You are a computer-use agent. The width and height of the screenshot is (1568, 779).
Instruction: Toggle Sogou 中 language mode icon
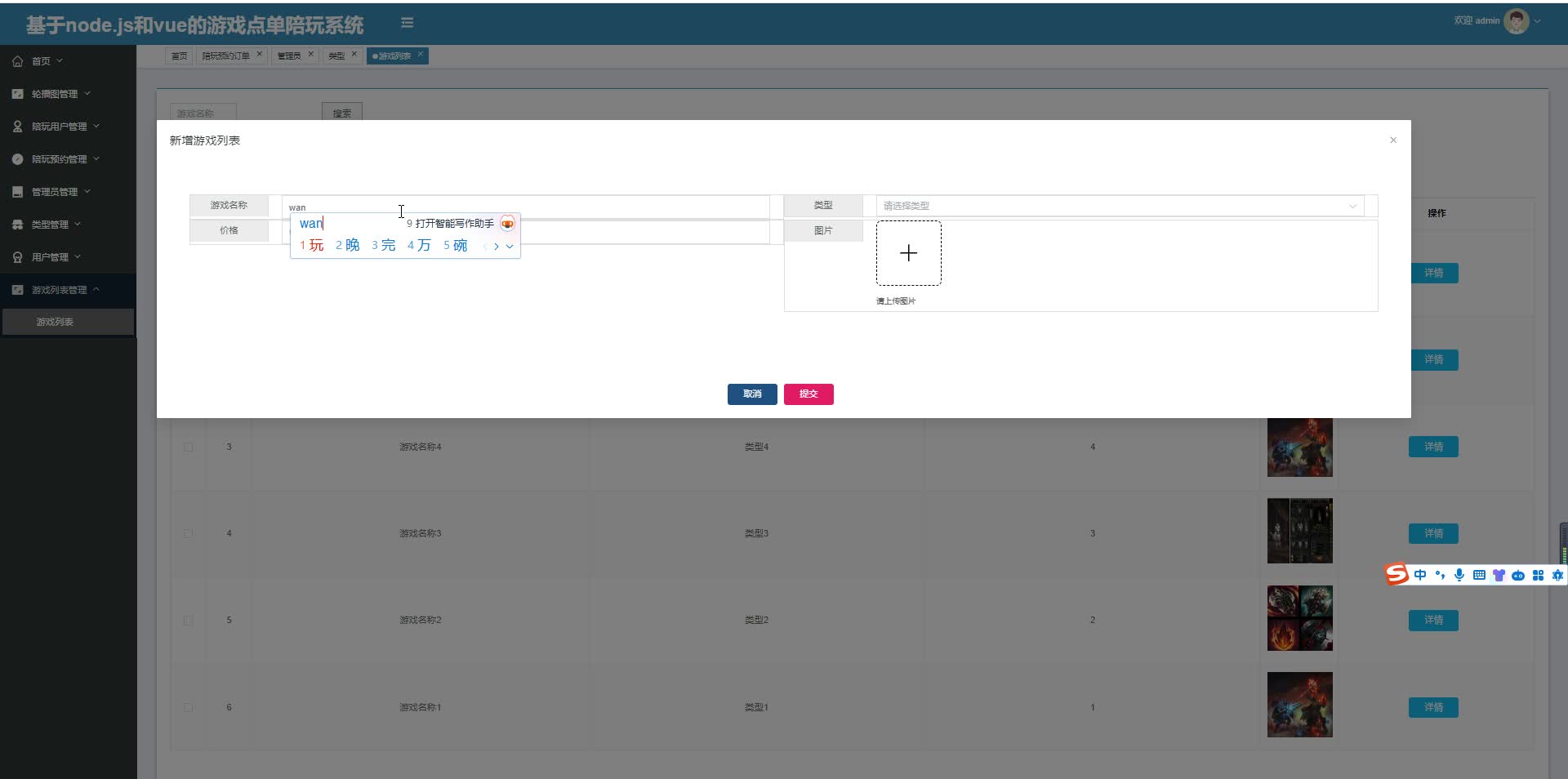pos(1420,575)
